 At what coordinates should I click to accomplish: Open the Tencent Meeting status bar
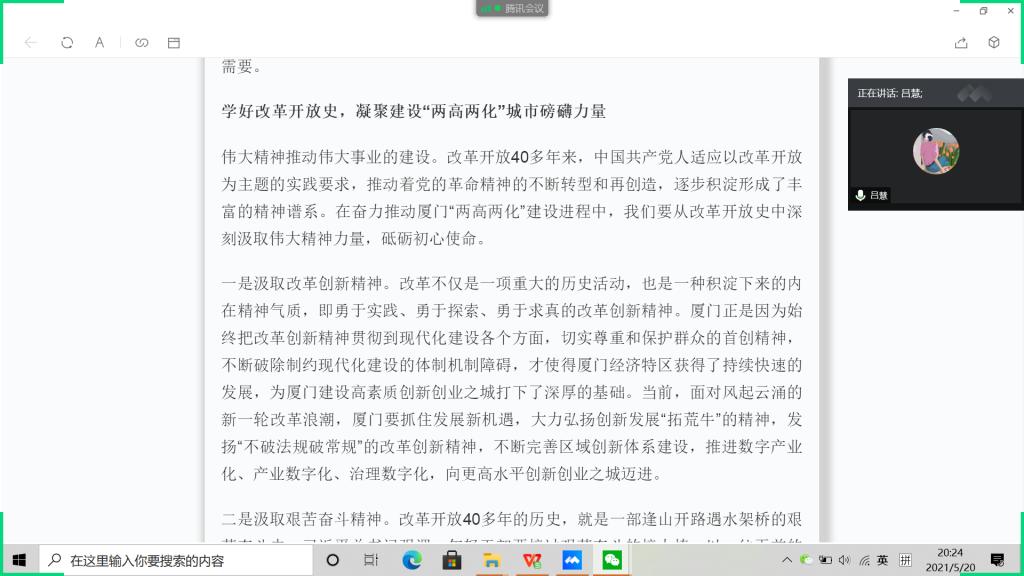[512, 8]
